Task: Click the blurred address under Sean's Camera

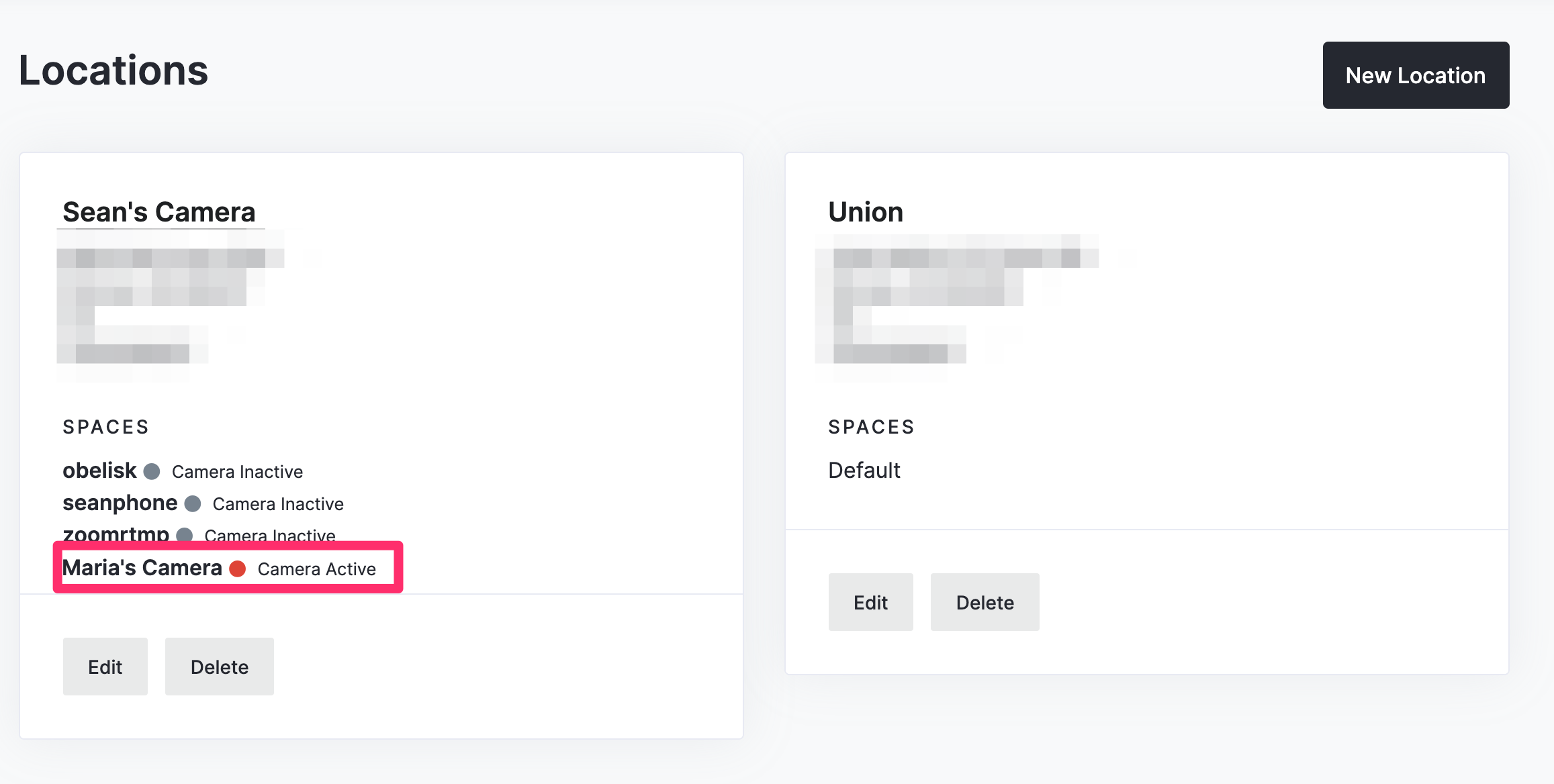Action: tap(171, 306)
